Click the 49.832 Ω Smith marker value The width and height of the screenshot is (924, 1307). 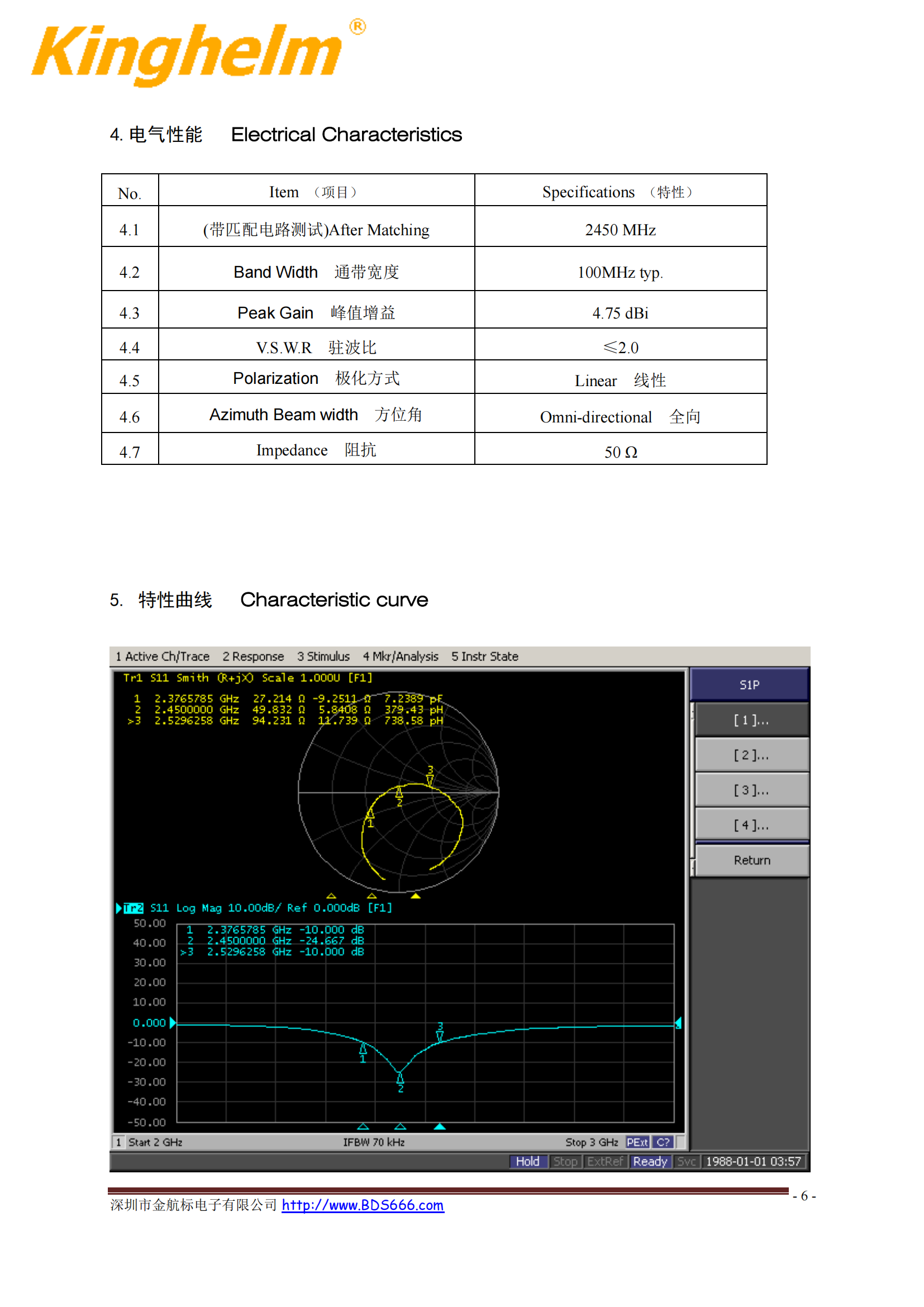[x=279, y=709]
